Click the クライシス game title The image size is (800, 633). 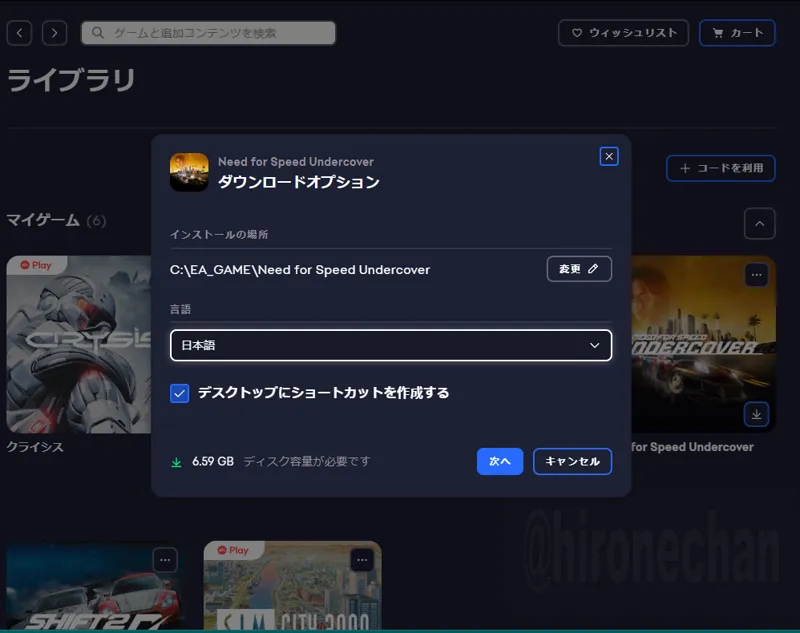pyautogui.click(x=35, y=447)
